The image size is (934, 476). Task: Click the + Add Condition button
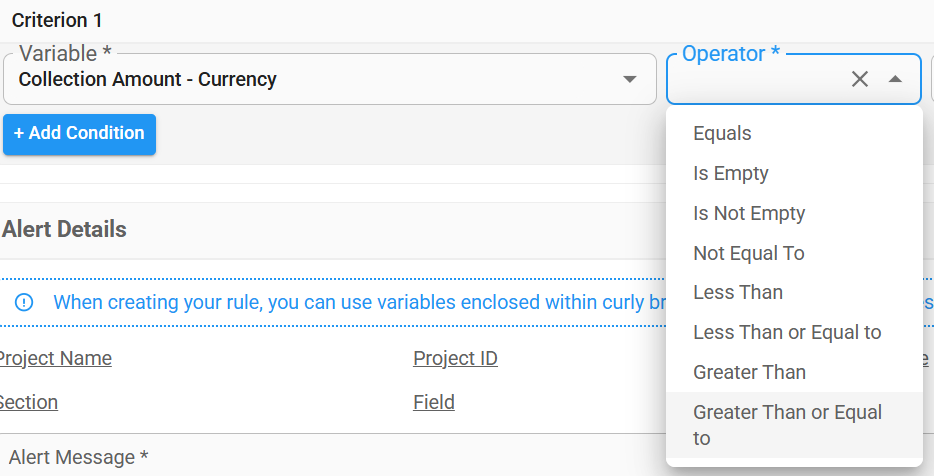point(79,134)
